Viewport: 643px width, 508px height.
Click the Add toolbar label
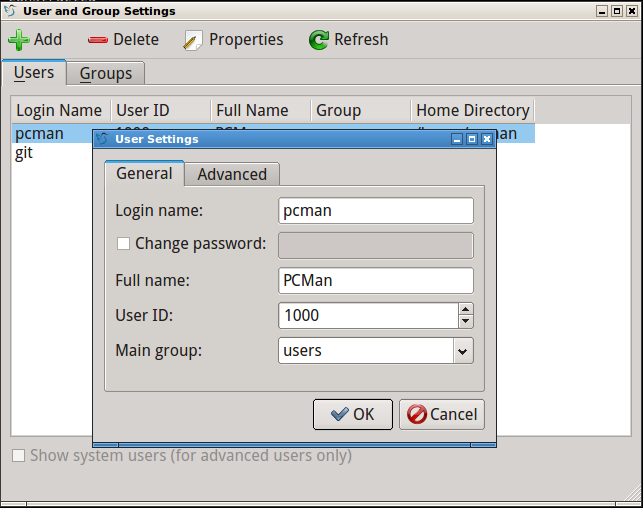point(48,40)
